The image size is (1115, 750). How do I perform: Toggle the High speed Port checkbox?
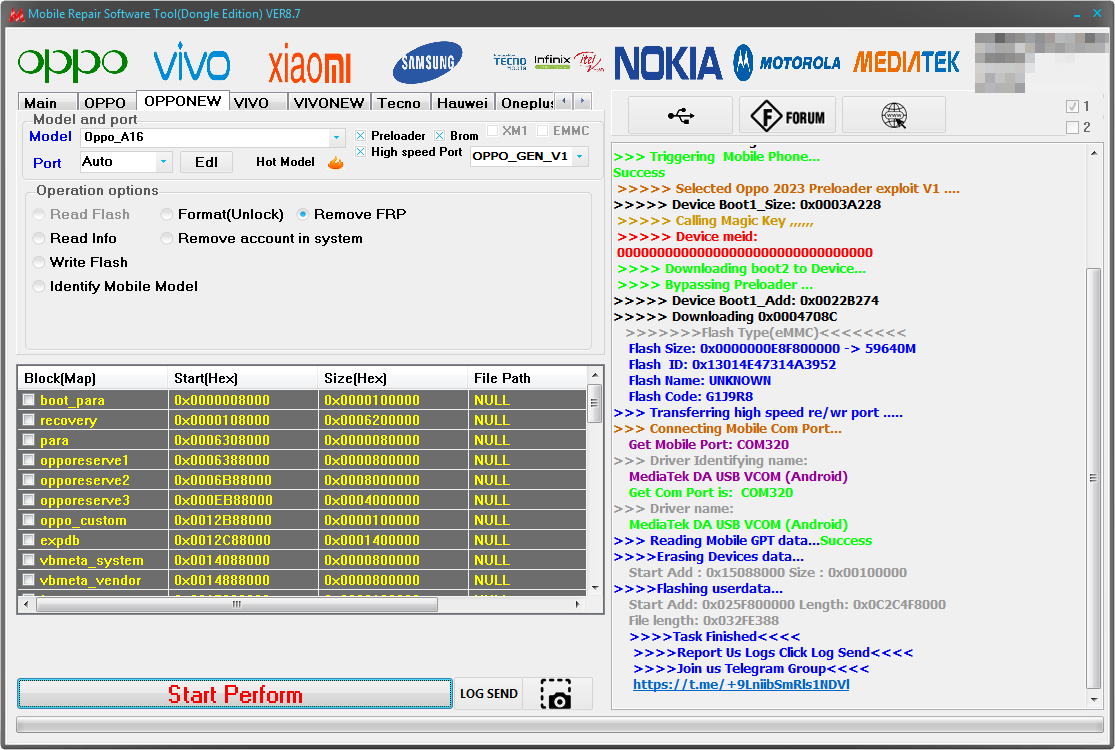click(x=361, y=151)
